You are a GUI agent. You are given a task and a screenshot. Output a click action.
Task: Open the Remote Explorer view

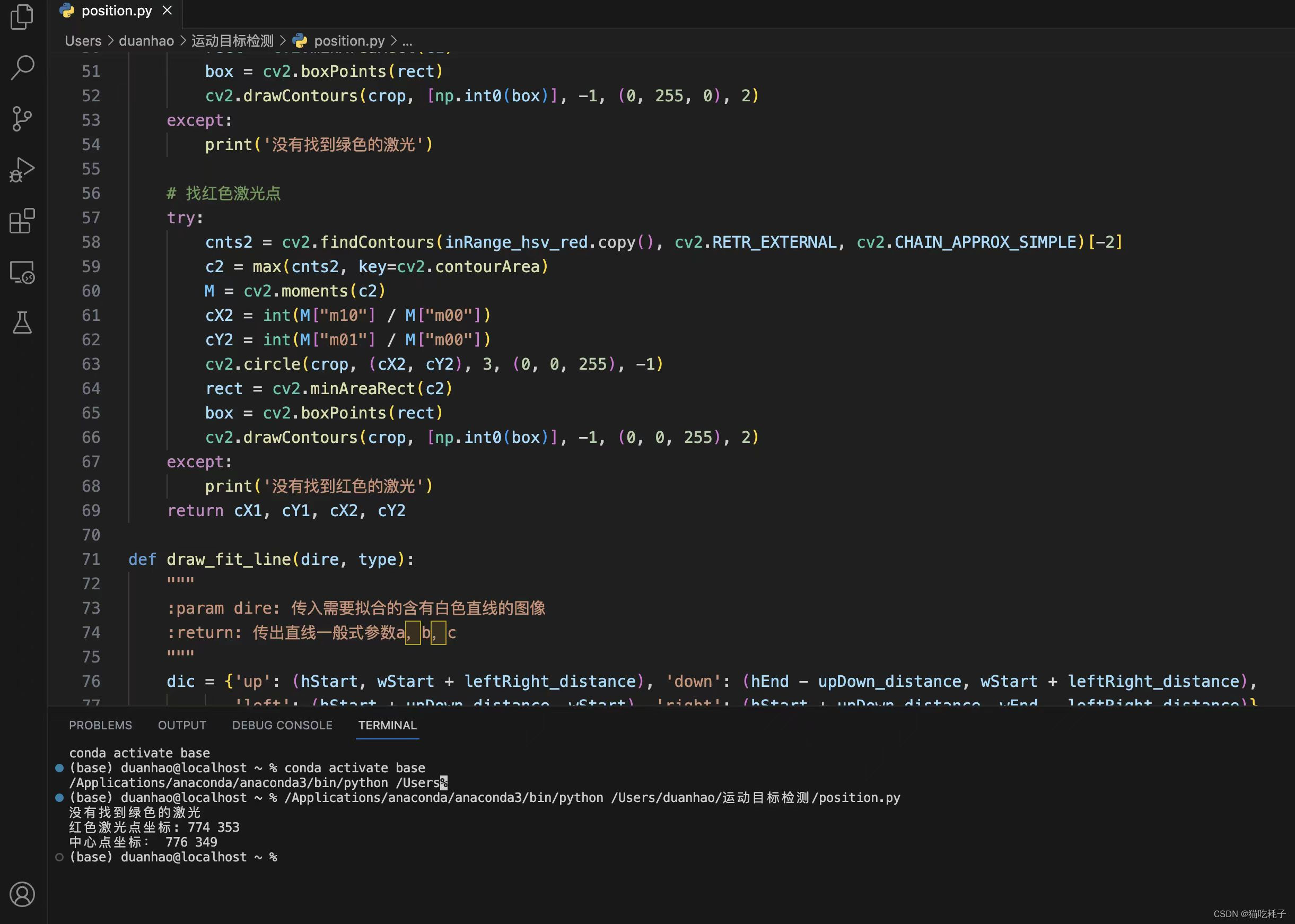click(x=22, y=272)
